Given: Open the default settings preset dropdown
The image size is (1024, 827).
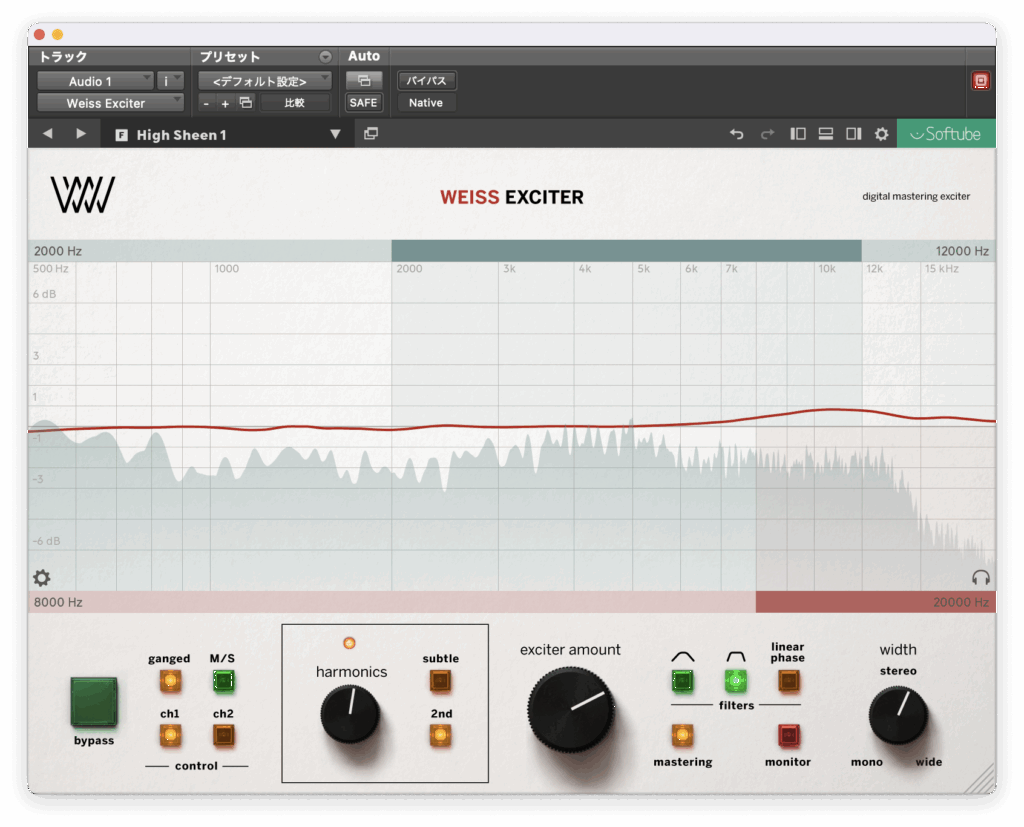Looking at the screenshot, I should (x=265, y=81).
